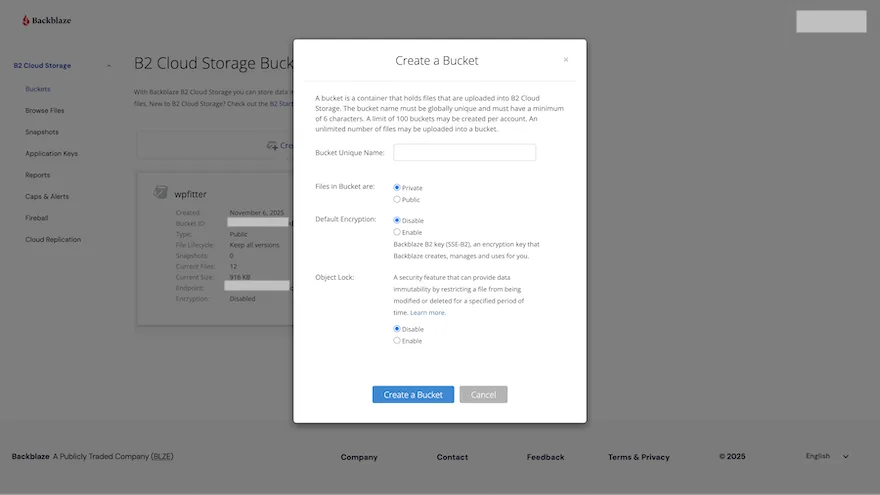Click the blue Create a Bucket button
This screenshot has width=880, height=495.
point(413,395)
